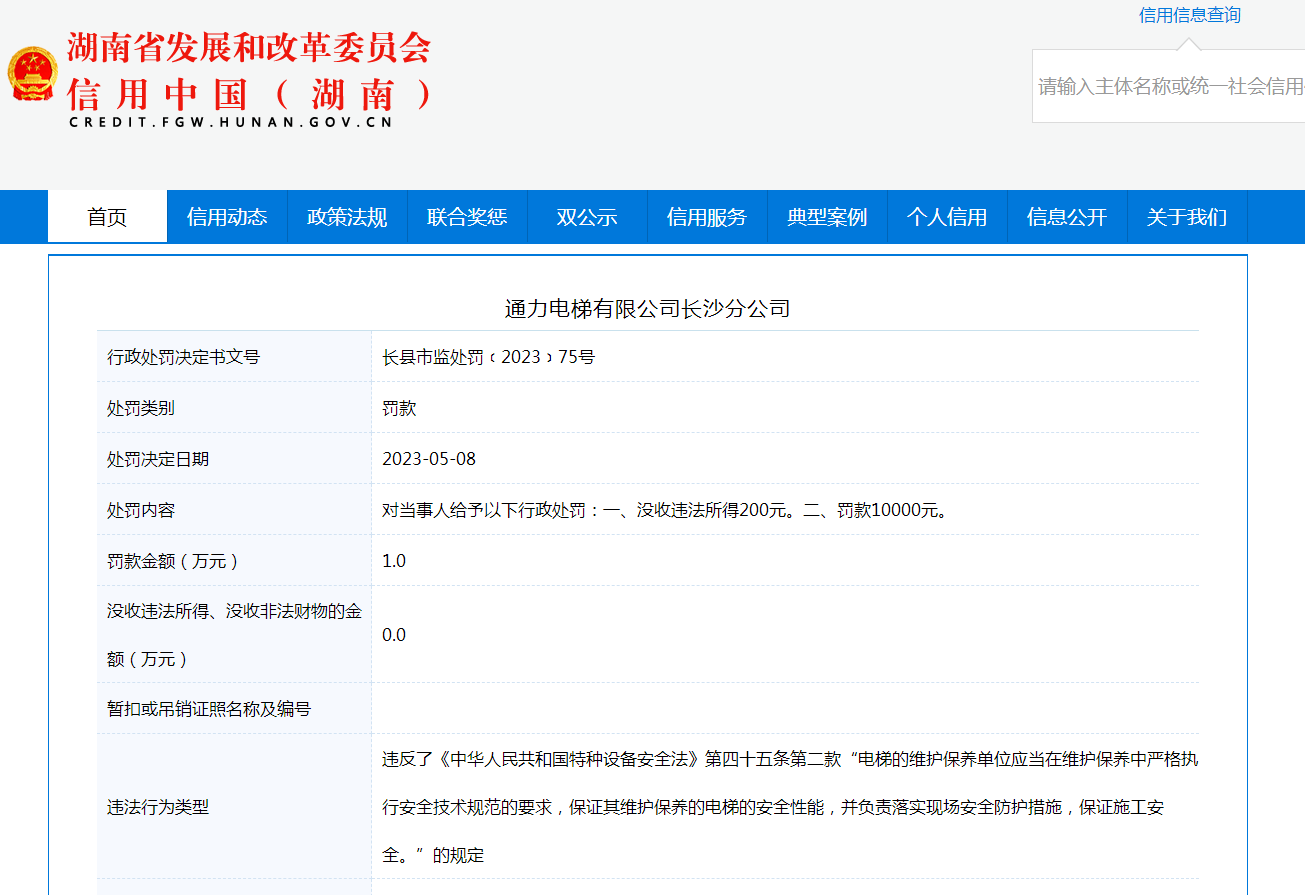
Task: Open the 双公示 navigation item
Action: tap(587, 217)
